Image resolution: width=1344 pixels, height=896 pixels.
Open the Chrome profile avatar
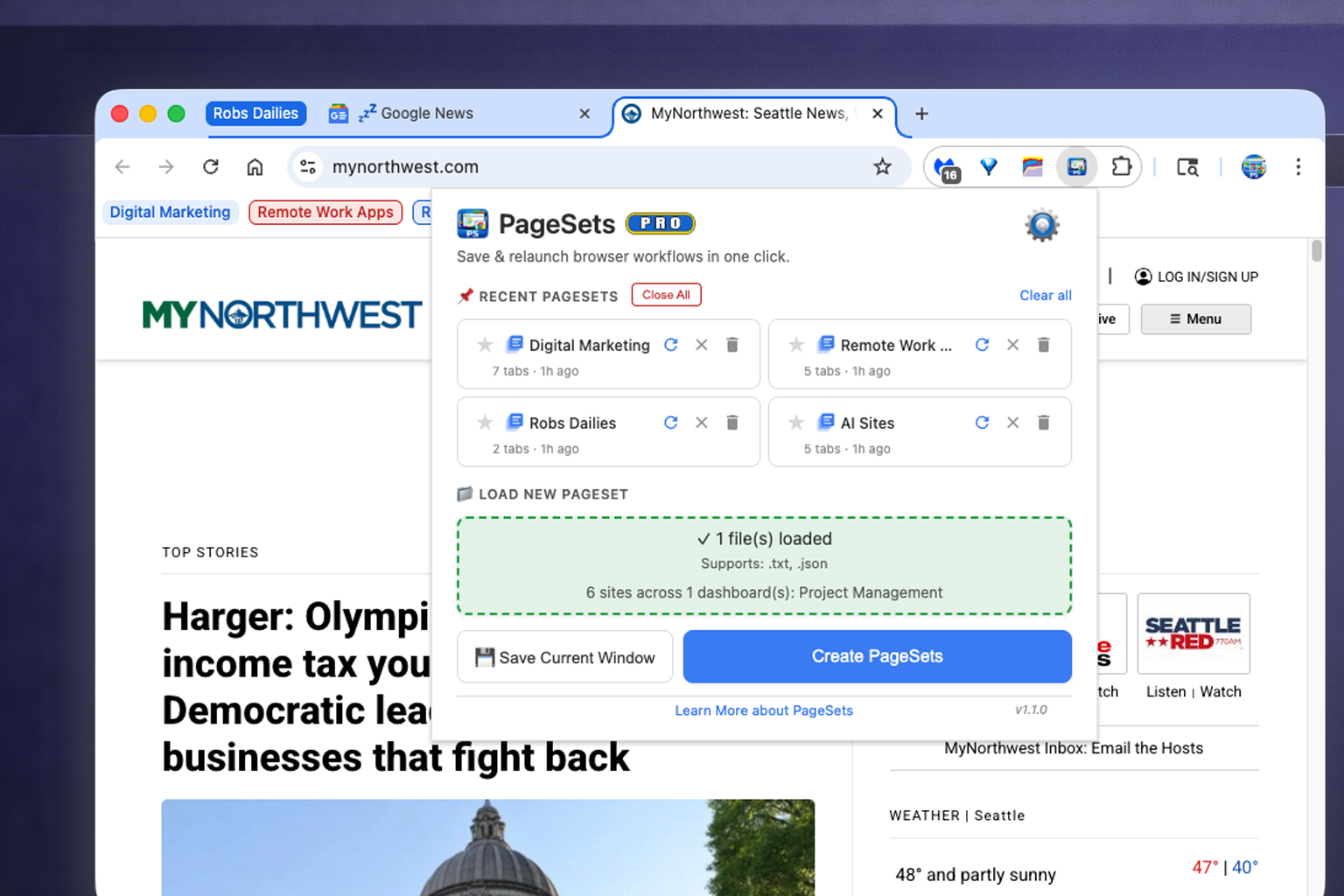[1254, 166]
